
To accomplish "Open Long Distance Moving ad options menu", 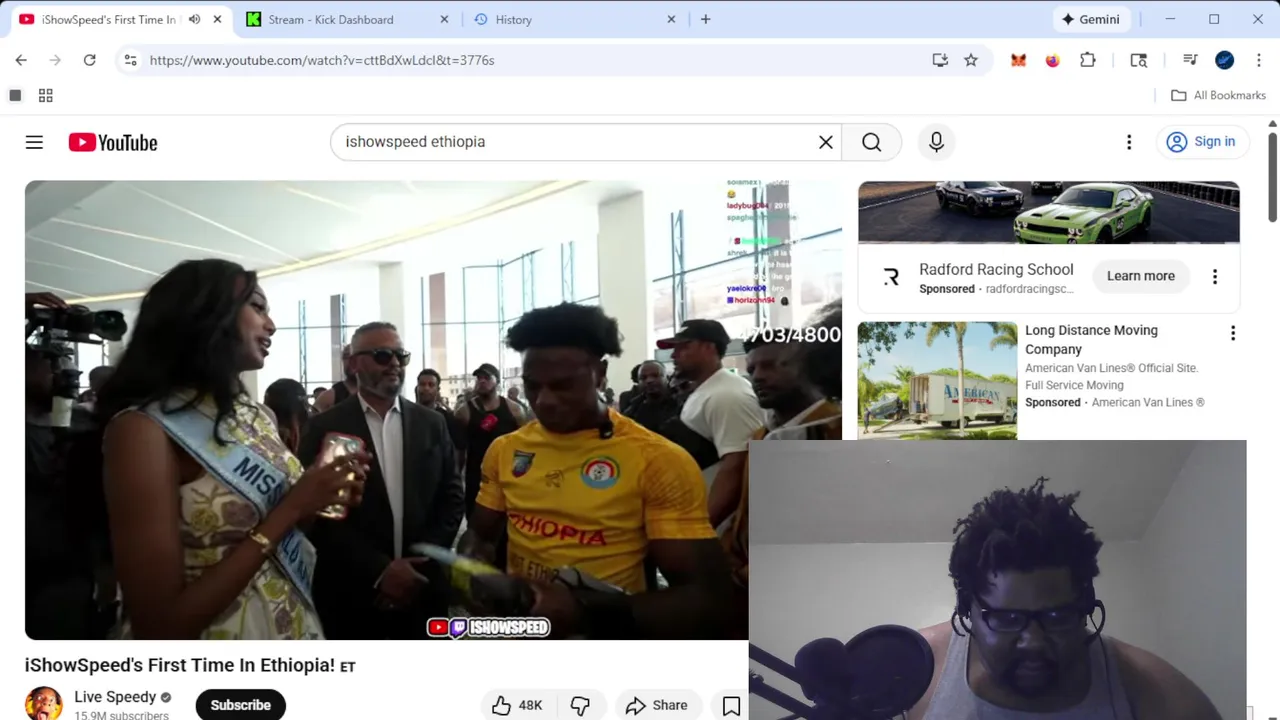I will (1233, 333).
